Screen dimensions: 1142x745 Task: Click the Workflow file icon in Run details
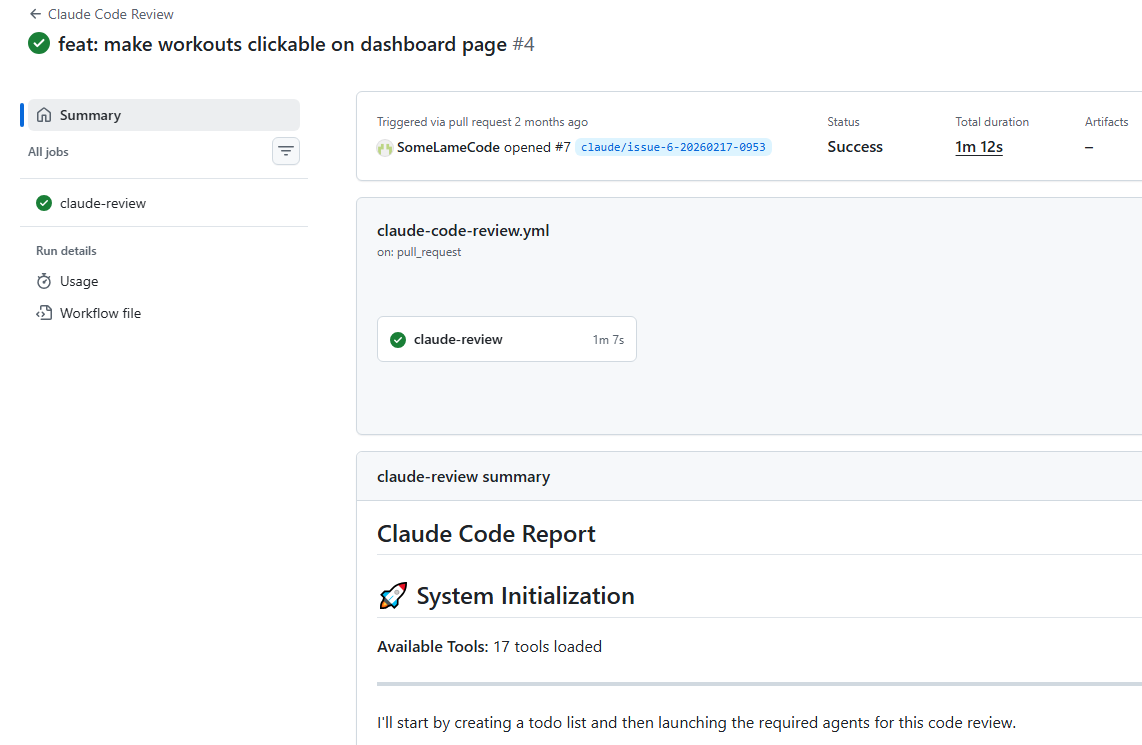pyautogui.click(x=43, y=313)
